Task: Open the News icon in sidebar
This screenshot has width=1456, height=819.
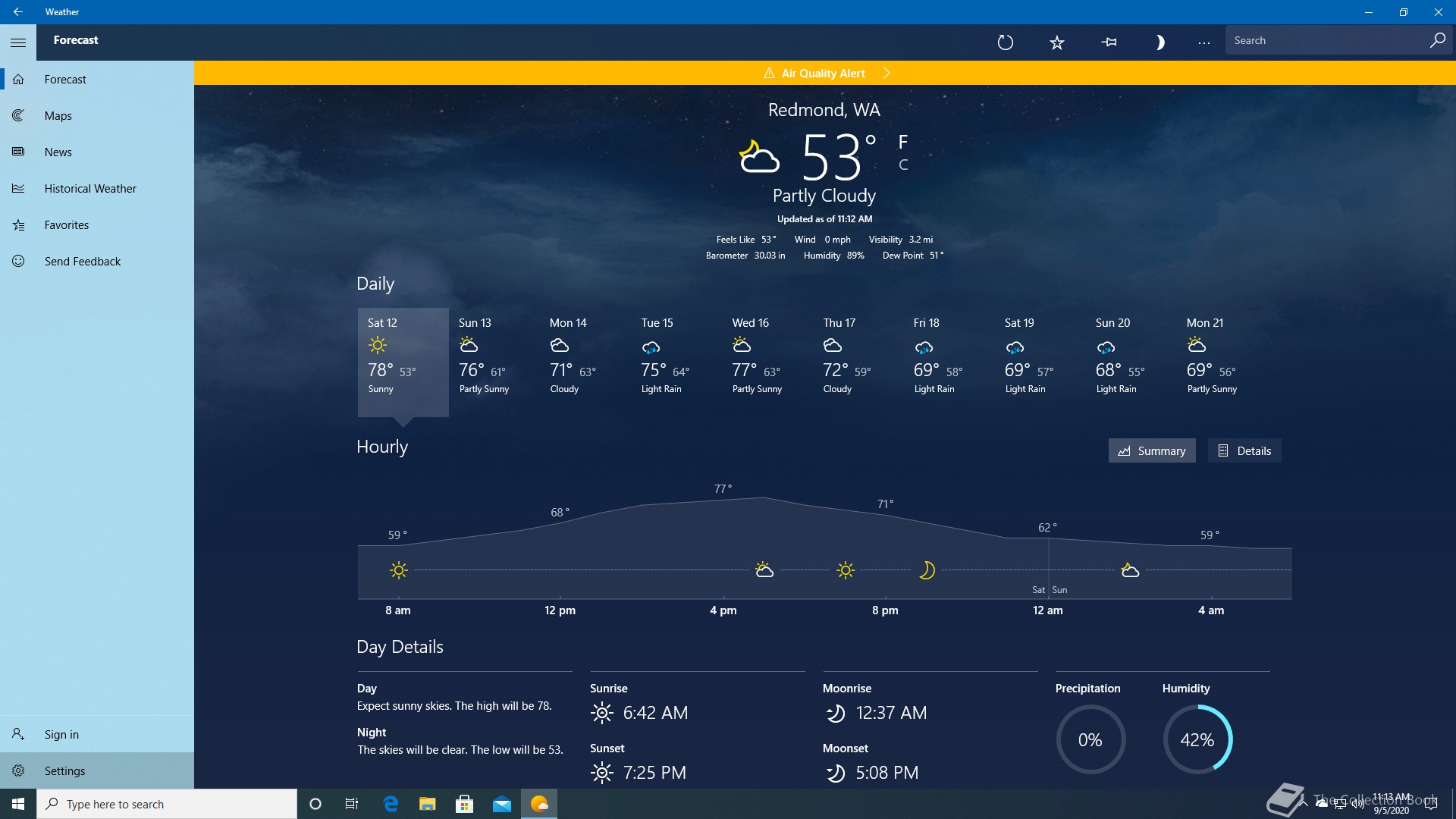Action: (x=19, y=152)
